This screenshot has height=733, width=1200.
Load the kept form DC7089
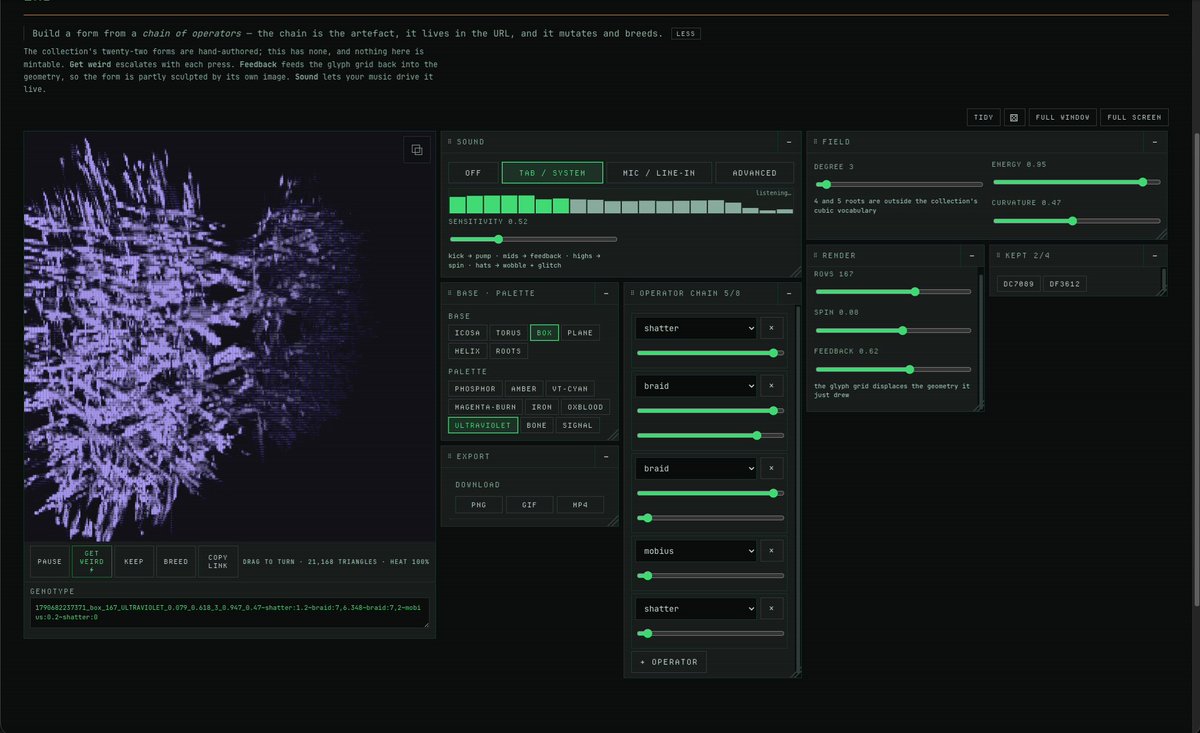pos(1018,284)
